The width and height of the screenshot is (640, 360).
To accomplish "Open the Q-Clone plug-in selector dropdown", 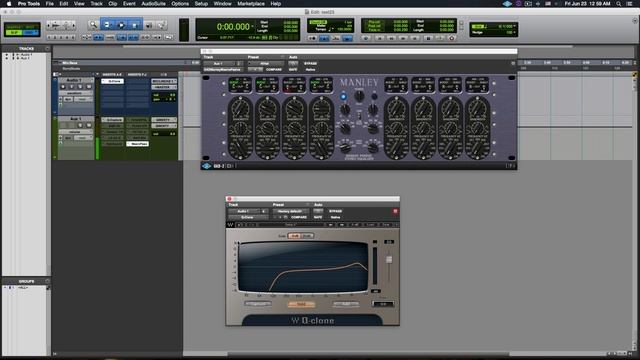I will coord(248,217).
